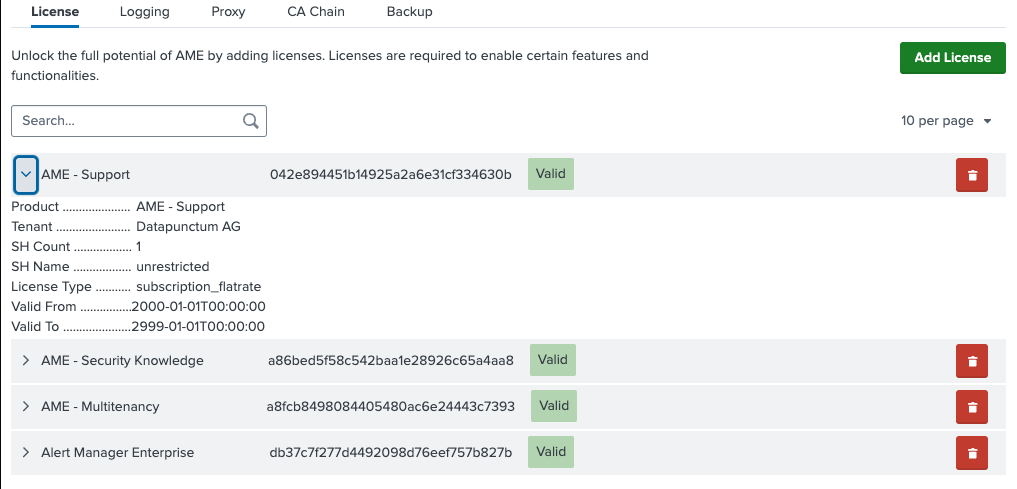Click the Product value AME - Support
The image size is (1017, 489).
click(180, 207)
